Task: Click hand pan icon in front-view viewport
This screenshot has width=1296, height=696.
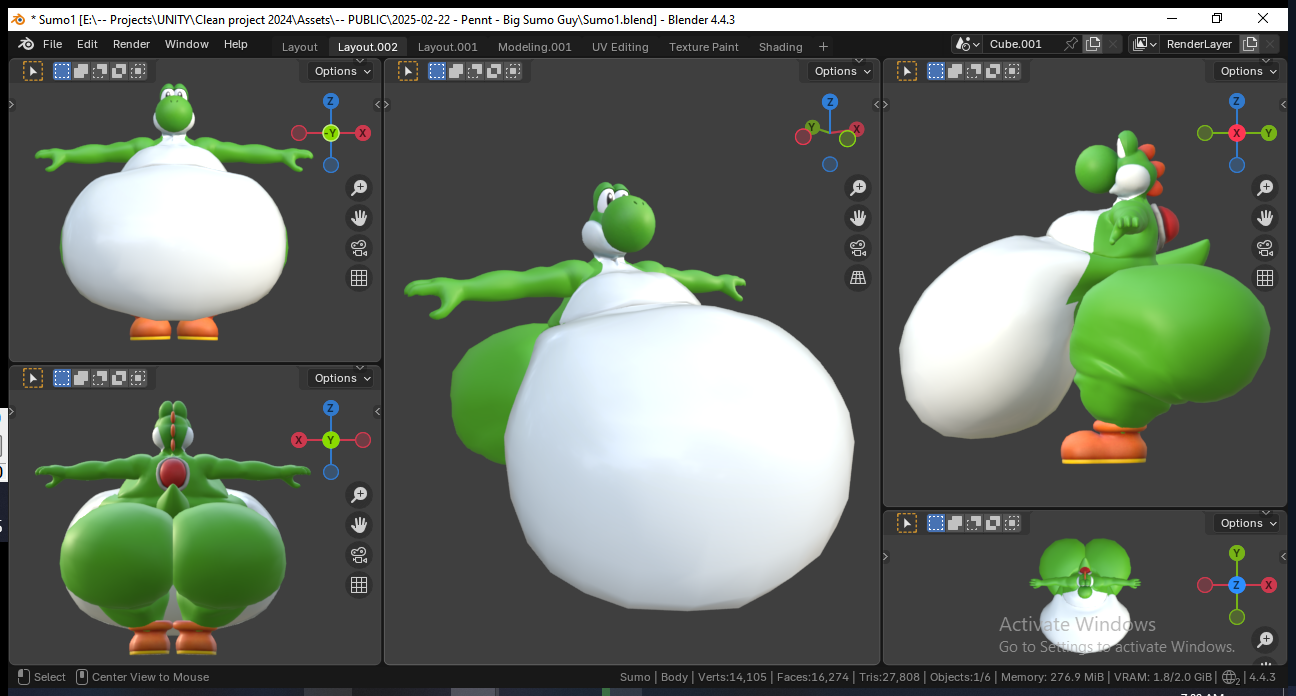Action: click(x=359, y=217)
